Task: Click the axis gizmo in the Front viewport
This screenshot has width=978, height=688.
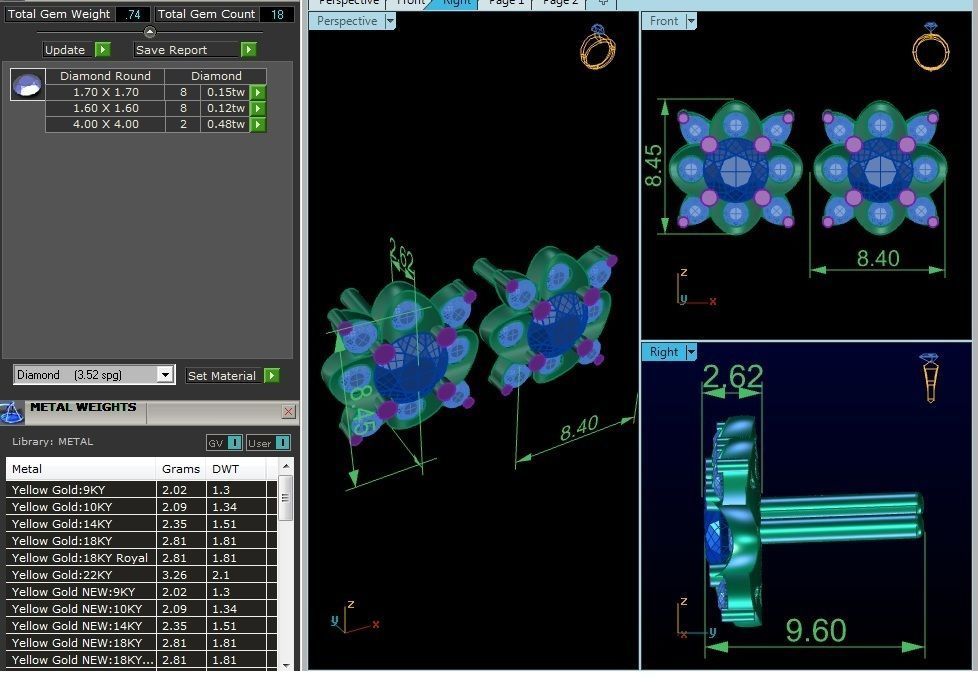Action: click(695, 288)
